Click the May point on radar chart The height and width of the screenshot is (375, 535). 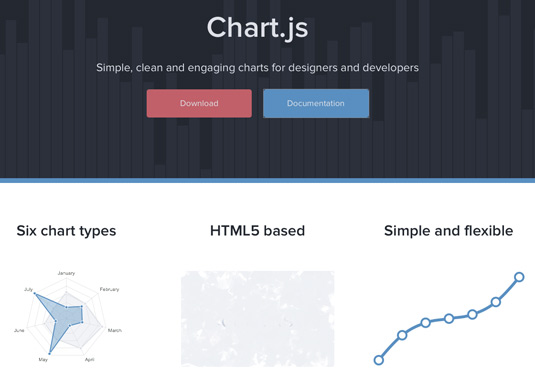pos(50,353)
